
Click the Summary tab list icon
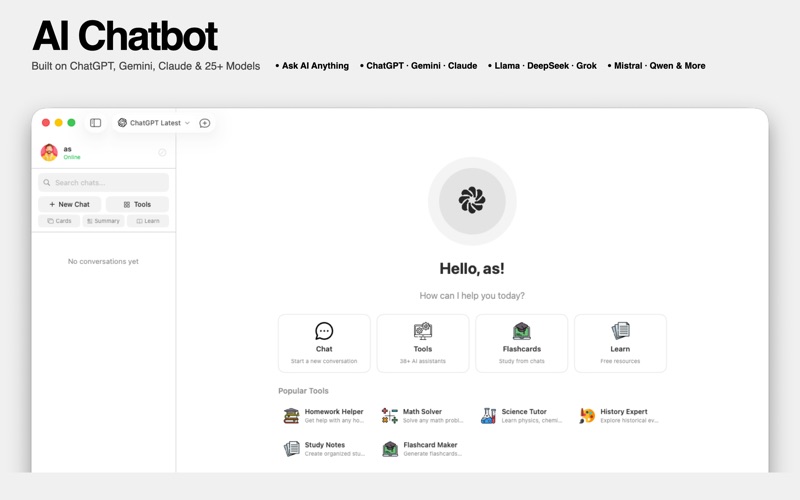coord(90,221)
